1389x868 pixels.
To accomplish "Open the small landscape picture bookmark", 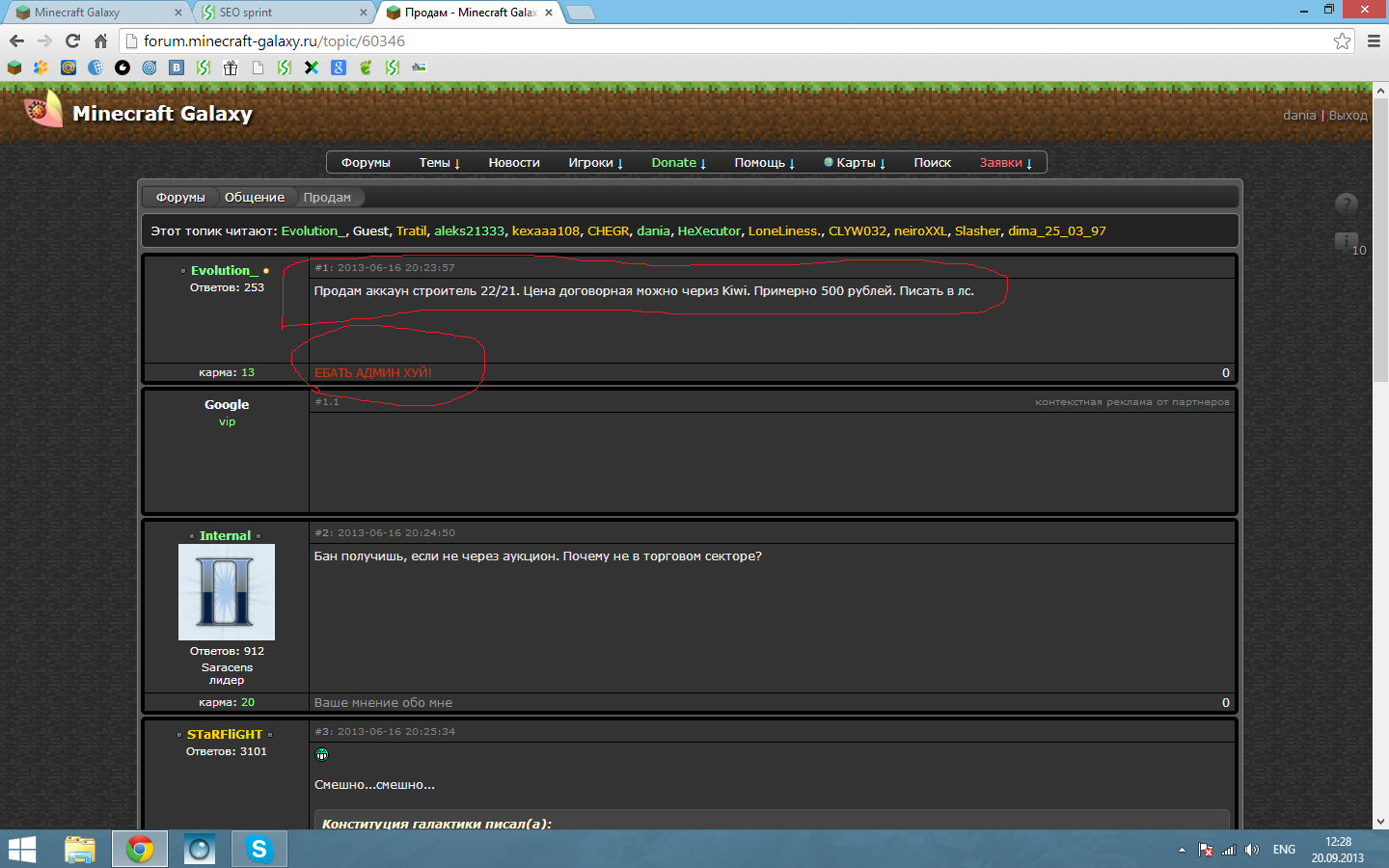I will (420, 68).
